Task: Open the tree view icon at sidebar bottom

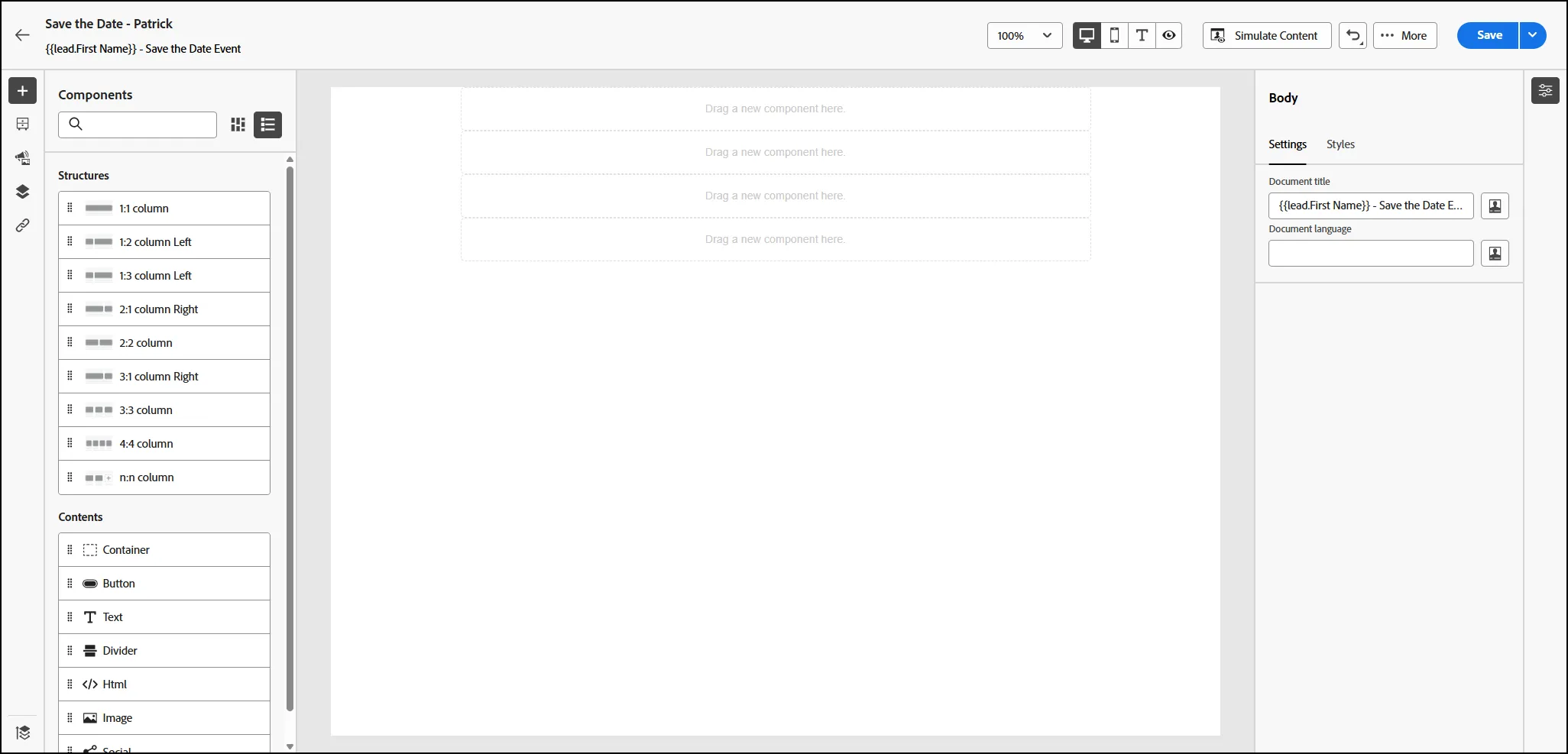Action: [x=23, y=733]
